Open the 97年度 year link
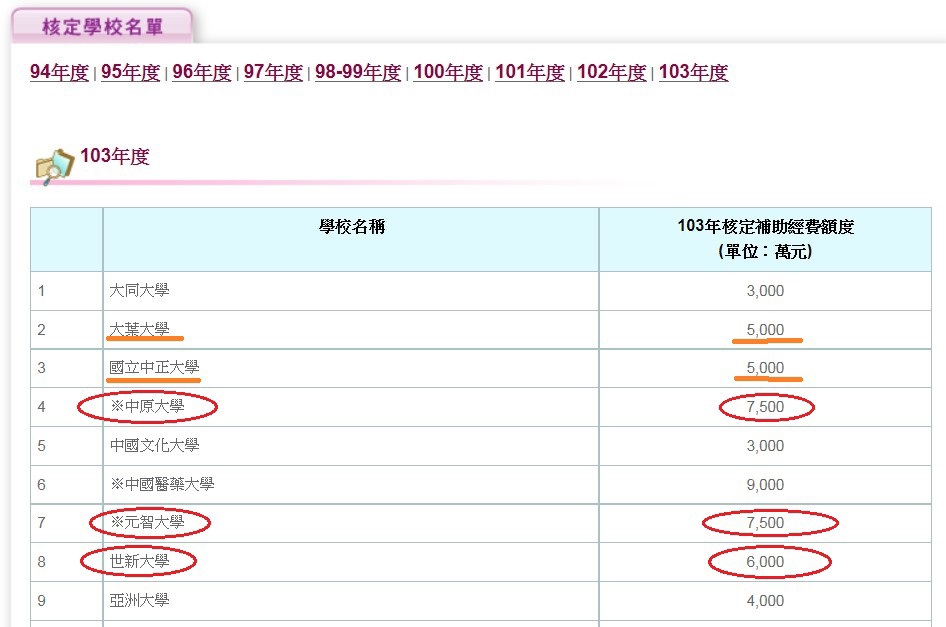Image resolution: width=946 pixels, height=627 pixels. tap(273, 72)
